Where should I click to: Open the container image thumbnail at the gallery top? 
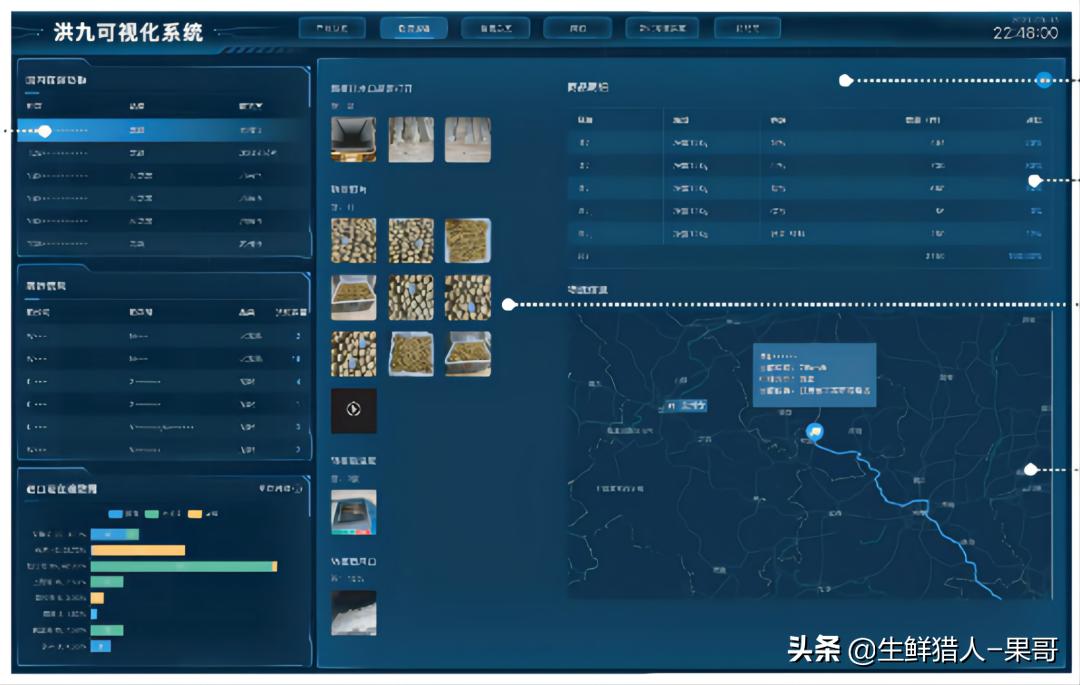[x=355, y=140]
